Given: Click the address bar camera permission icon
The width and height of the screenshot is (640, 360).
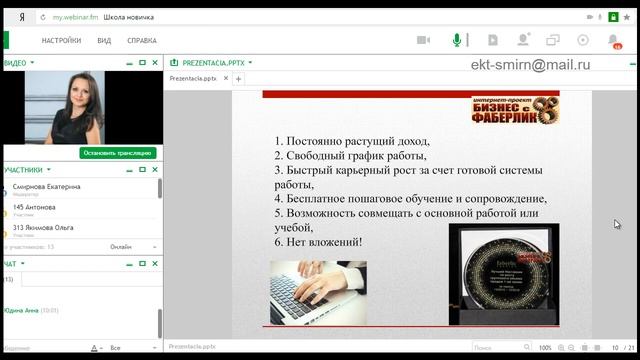Looking at the screenshot, I should click(x=590, y=17).
